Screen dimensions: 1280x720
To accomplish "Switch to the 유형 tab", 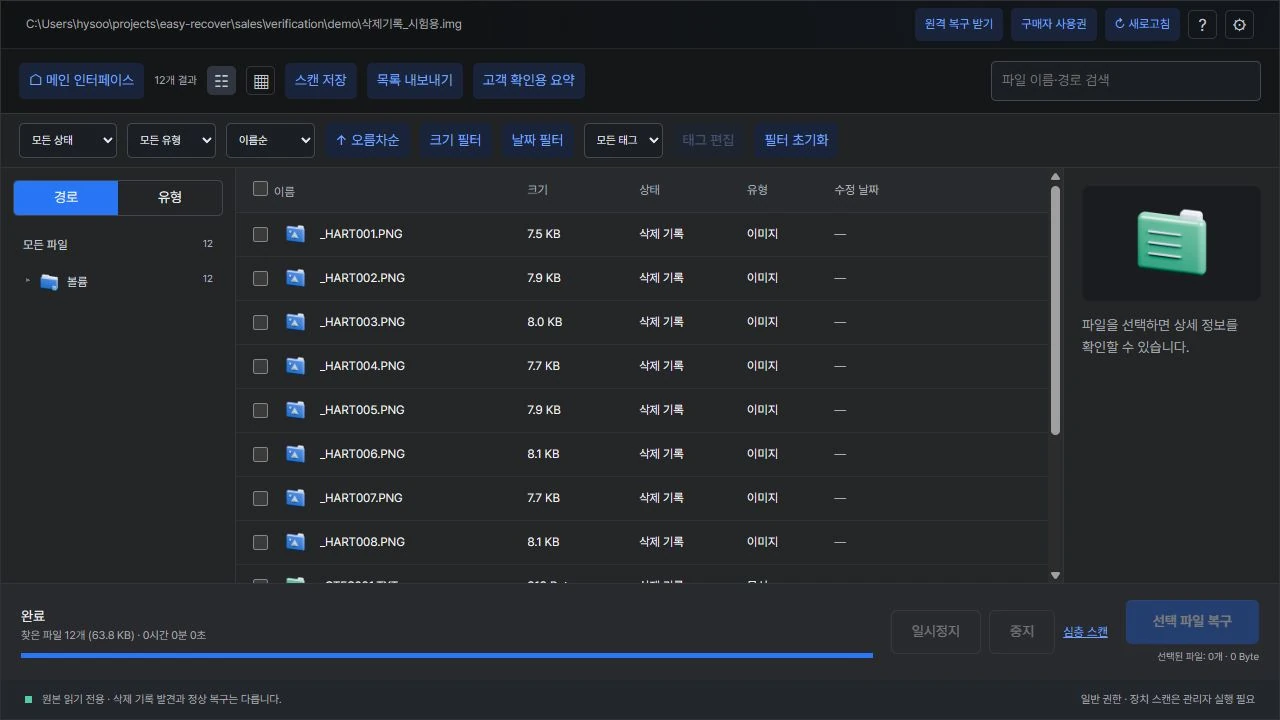I will pyautogui.click(x=170, y=198).
